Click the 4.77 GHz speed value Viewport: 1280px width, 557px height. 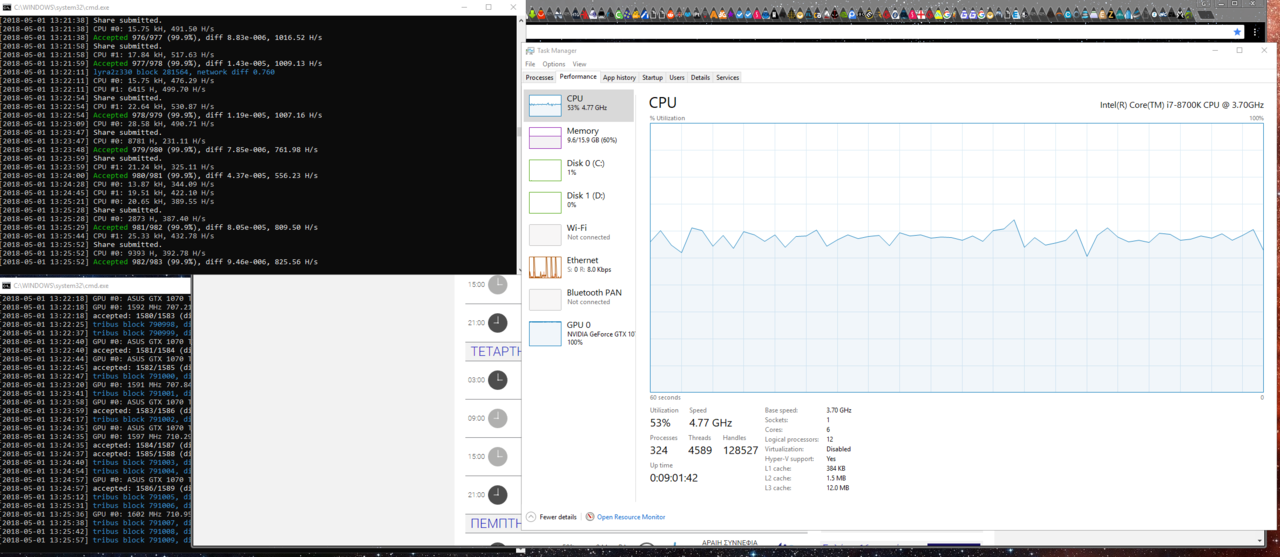tap(710, 423)
